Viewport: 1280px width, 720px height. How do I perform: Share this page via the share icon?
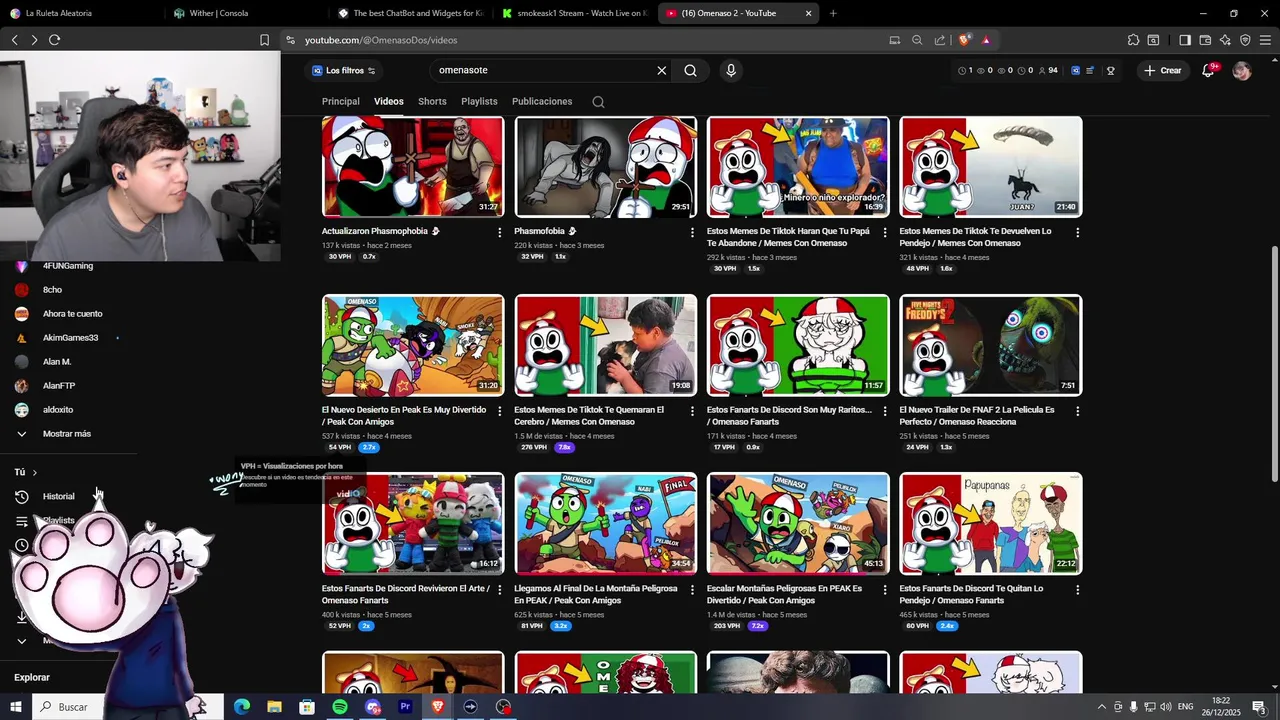pos(940,40)
